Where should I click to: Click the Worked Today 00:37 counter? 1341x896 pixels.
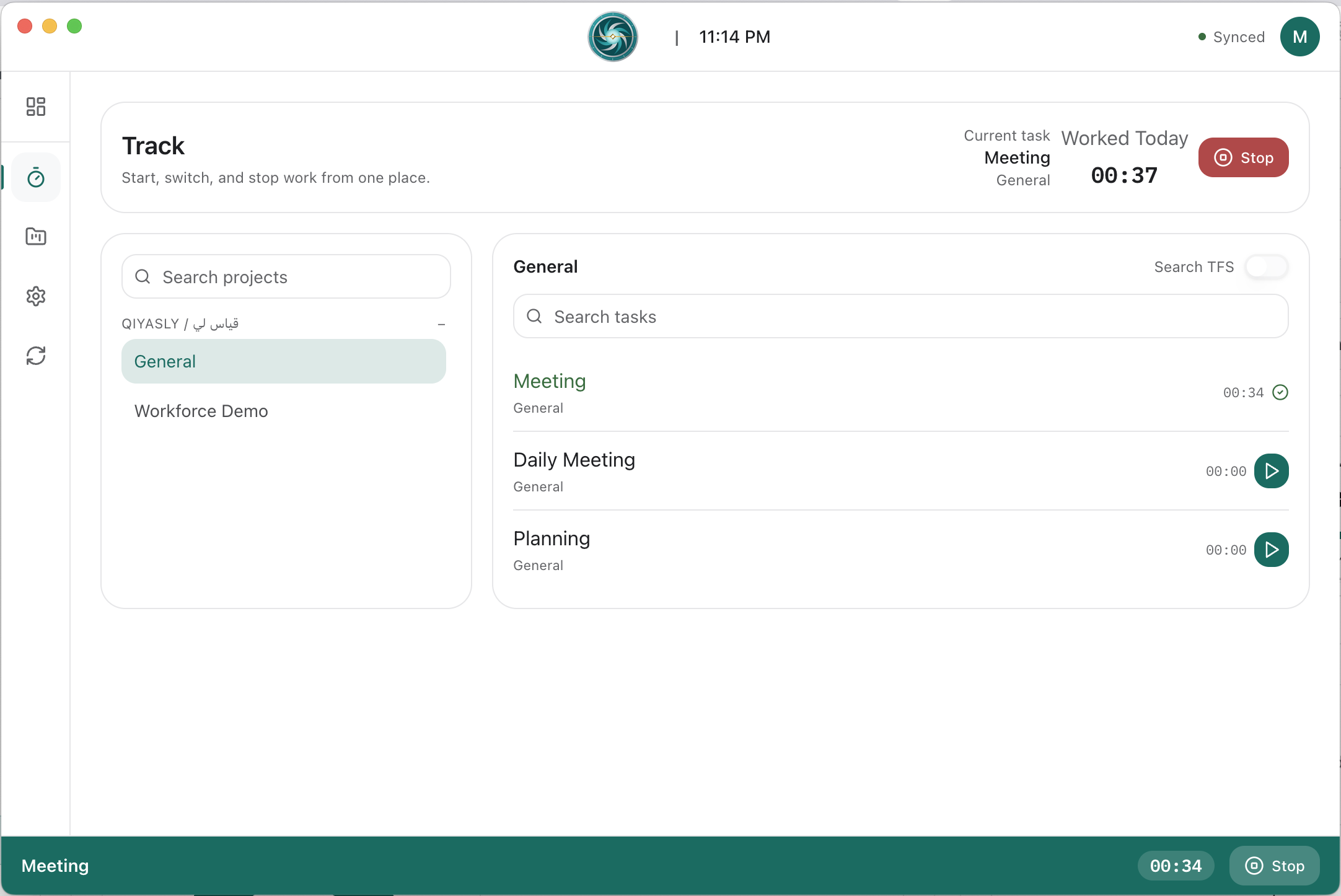coord(1124,175)
